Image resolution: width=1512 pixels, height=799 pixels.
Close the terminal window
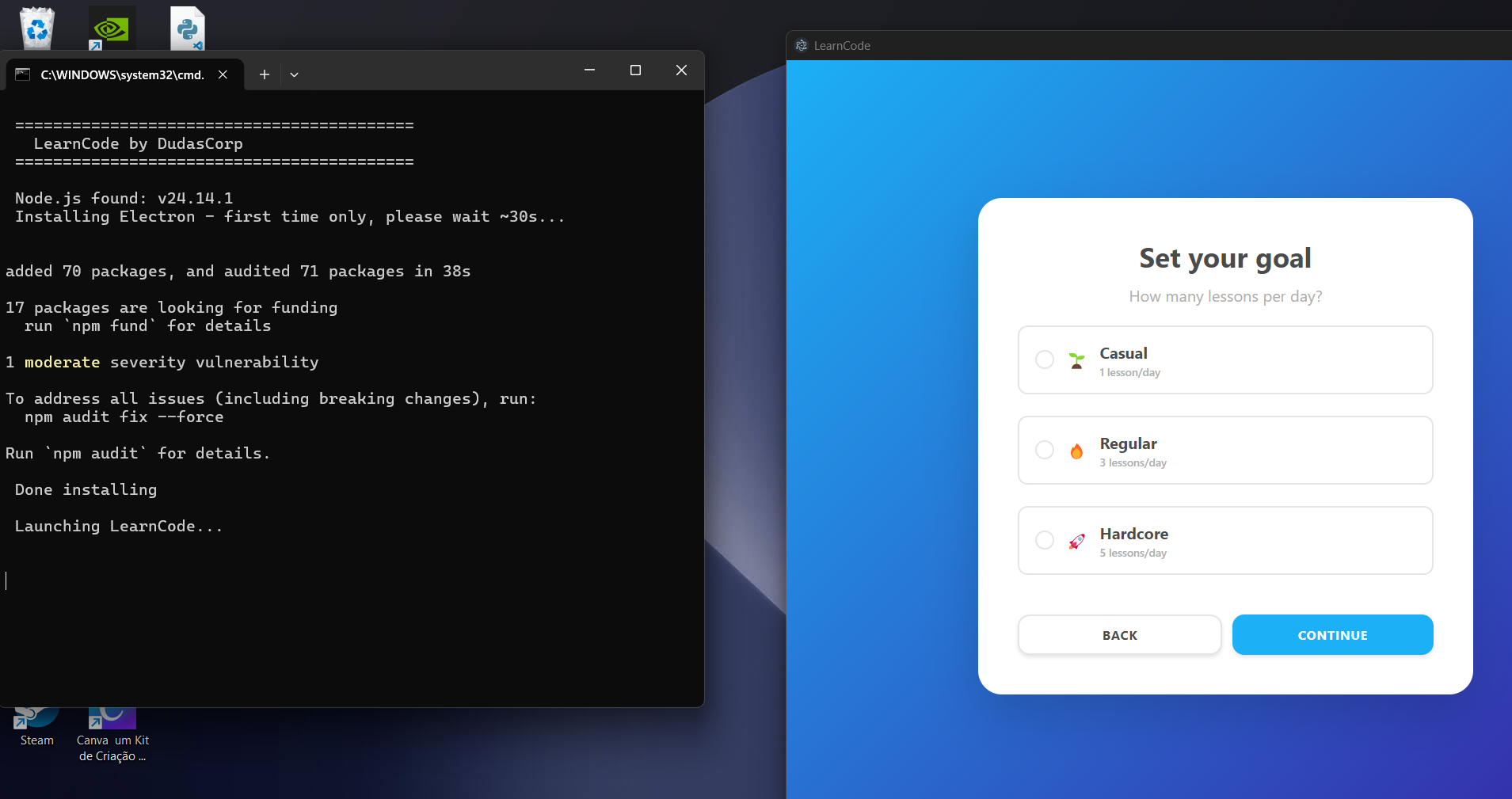tap(681, 70)
